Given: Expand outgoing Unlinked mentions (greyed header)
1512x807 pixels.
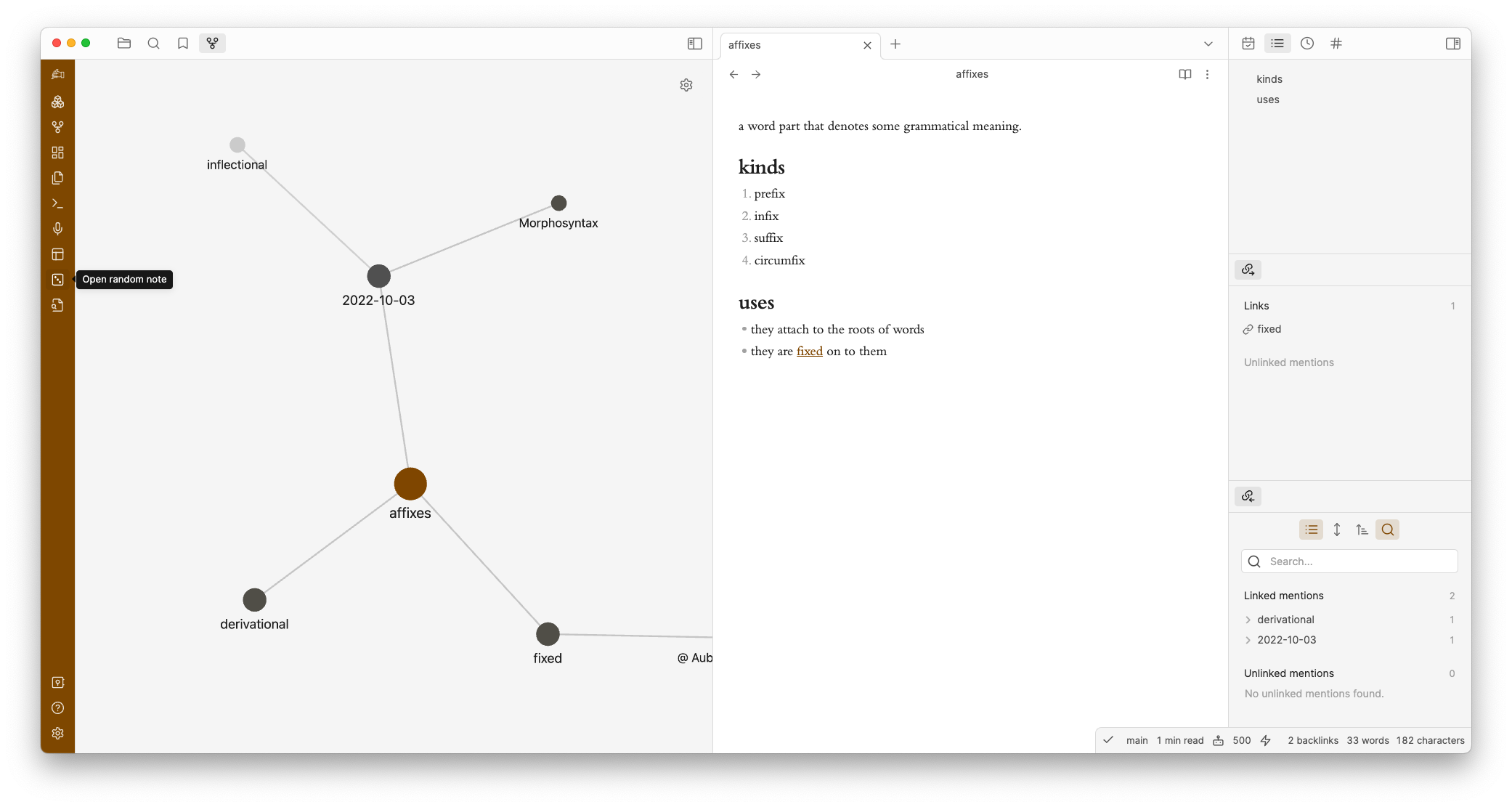Looking at the screenshot, I should click(x=1289, y=362).
